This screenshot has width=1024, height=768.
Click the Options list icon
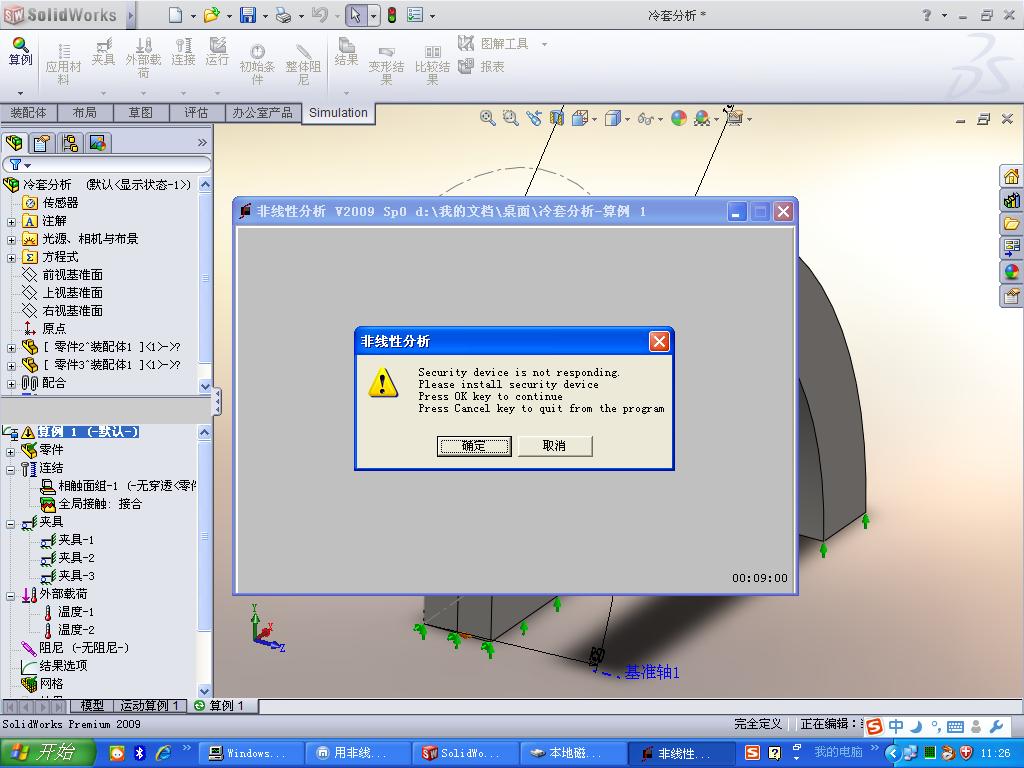(415, 15)
